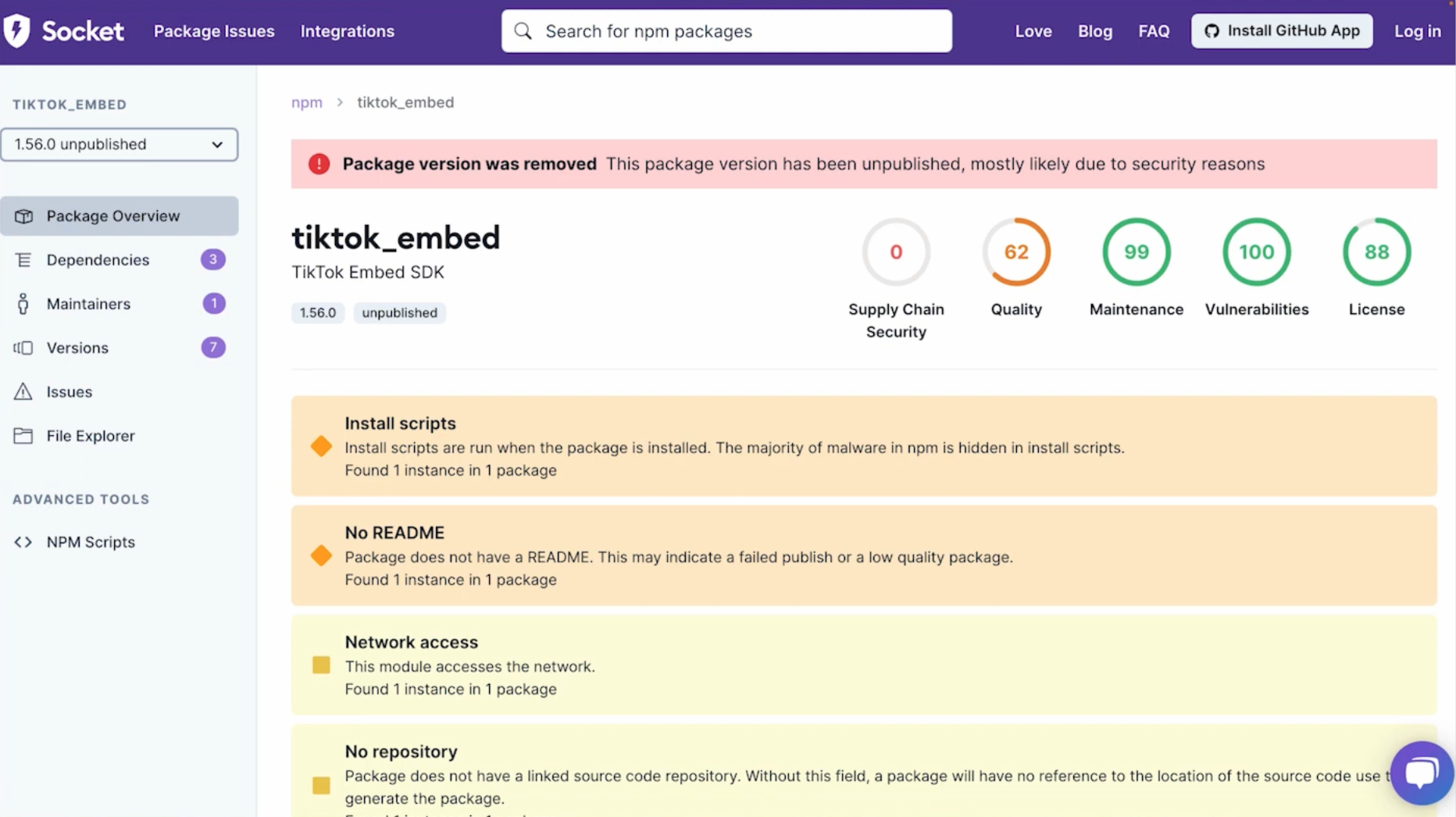Screen dimensions: 1456x817
Task: Click the Socket shield logo icon
Action: tap(16, 31)
